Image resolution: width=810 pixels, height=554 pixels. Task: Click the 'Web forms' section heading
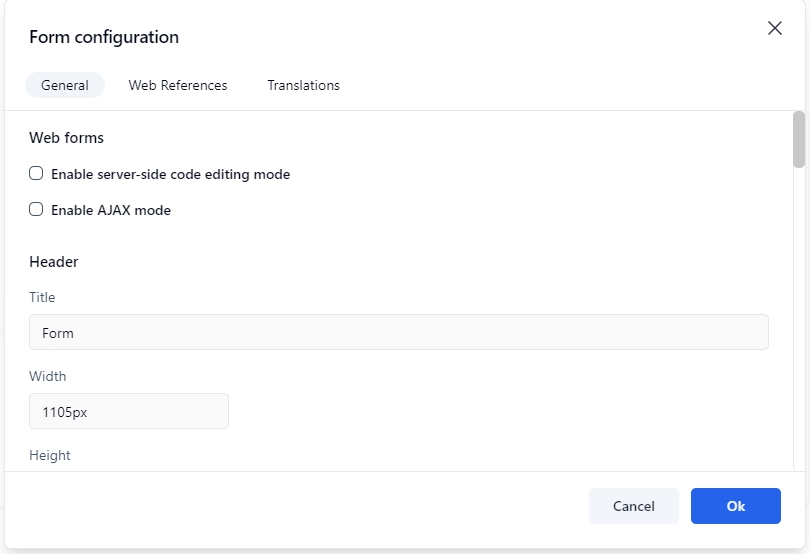(x=66, y=137)
